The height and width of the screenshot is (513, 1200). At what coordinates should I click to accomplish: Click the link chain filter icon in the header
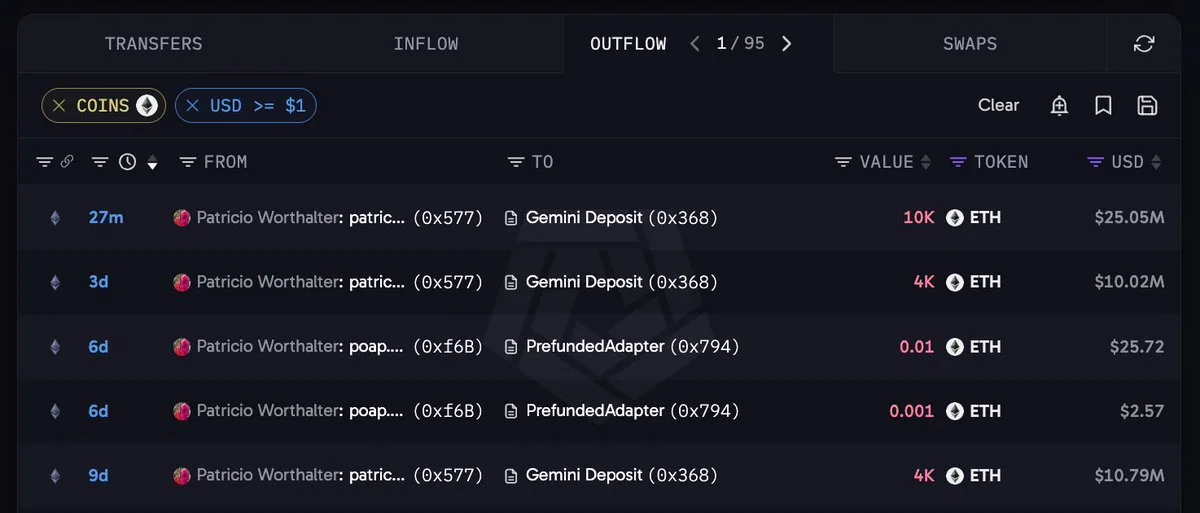[x=67, y=162]
